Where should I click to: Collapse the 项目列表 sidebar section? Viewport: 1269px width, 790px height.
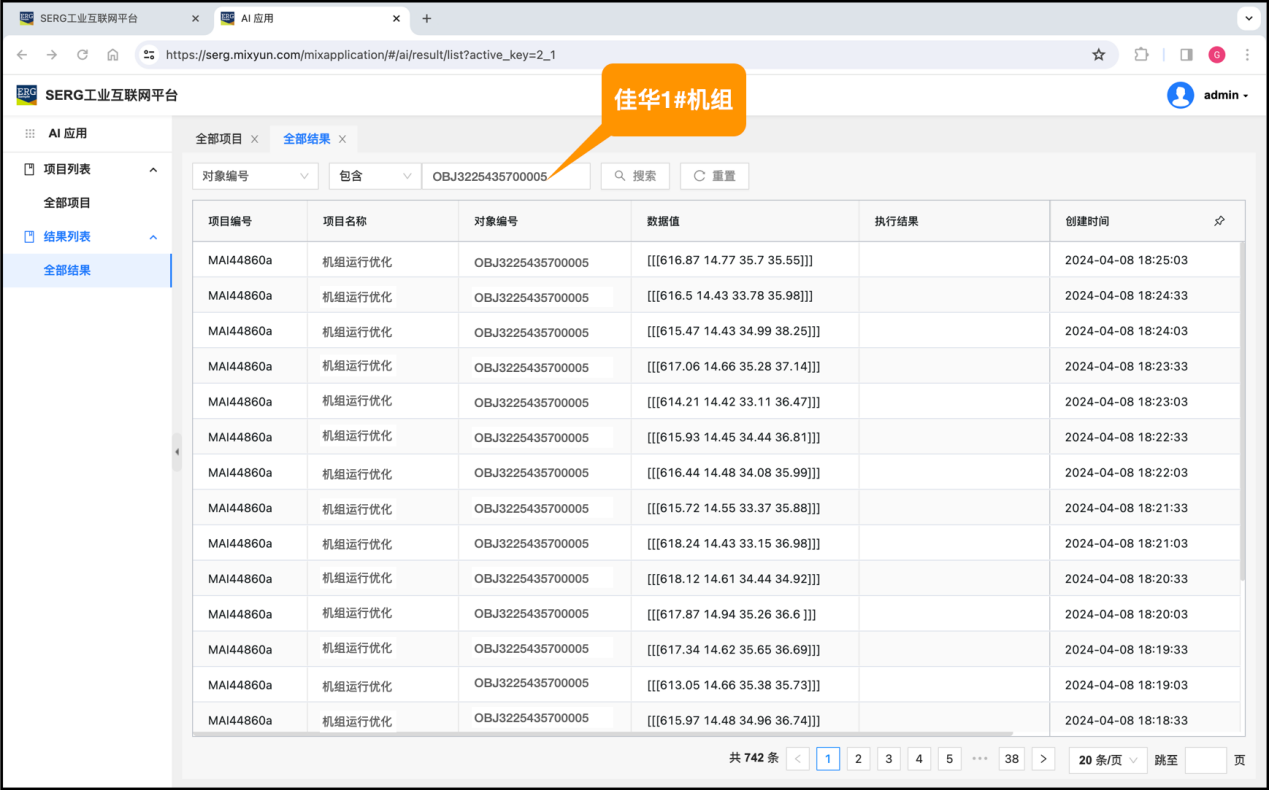point(153,170)
